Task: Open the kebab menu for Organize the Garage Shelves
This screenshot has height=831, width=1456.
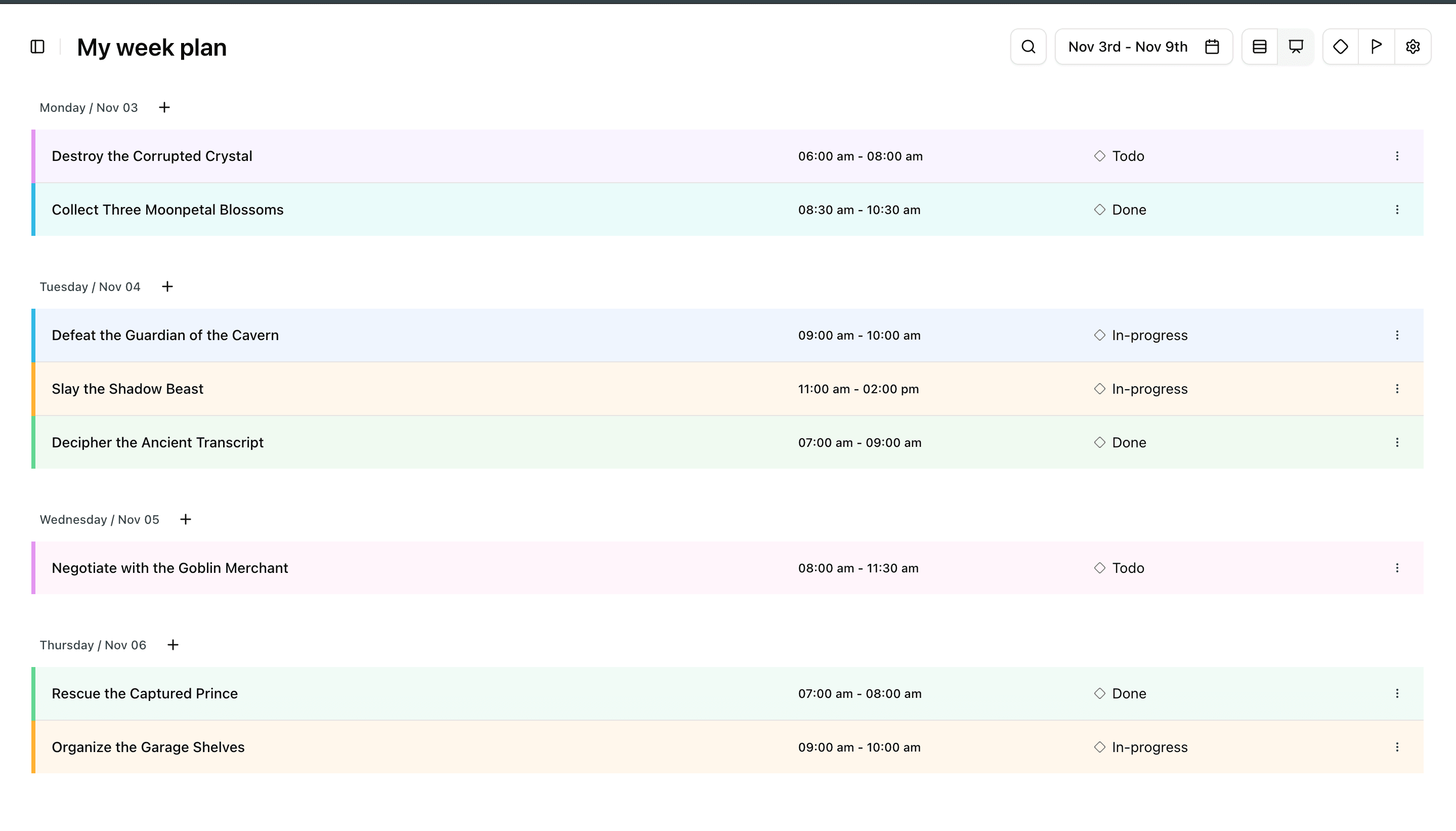Action: [x=1398, y=746]
